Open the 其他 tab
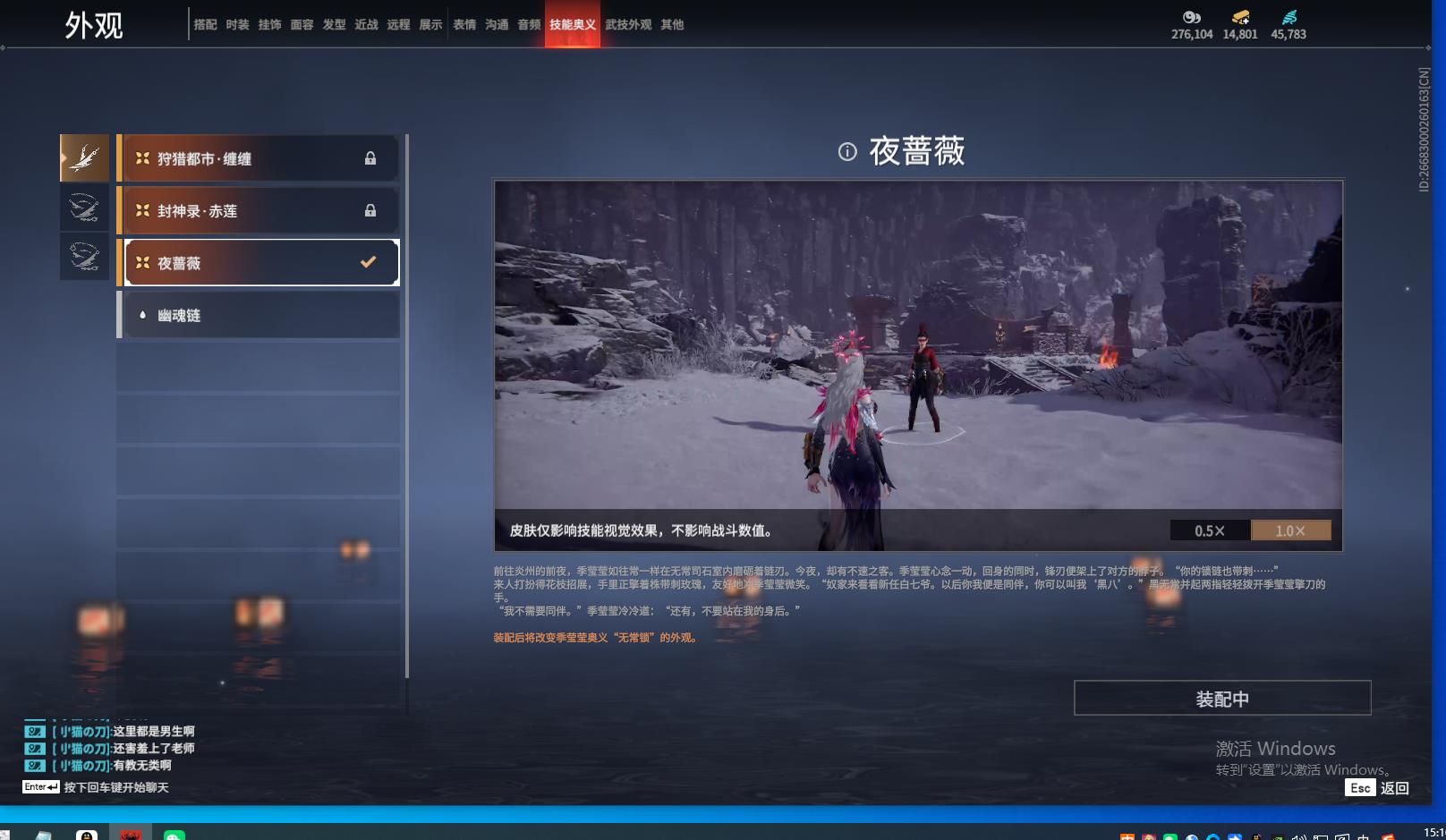Screen dimensions: 1446x840 click(673, 25)
